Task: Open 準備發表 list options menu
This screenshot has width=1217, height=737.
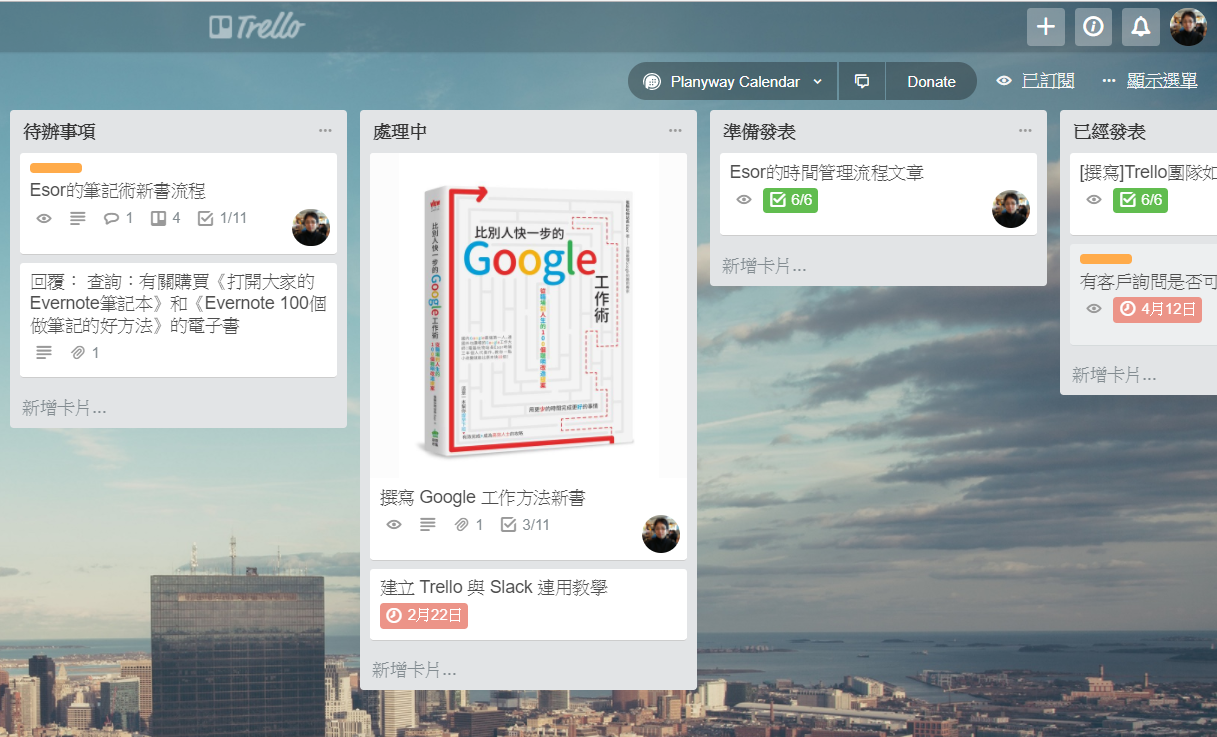Action: [1025, 131]
